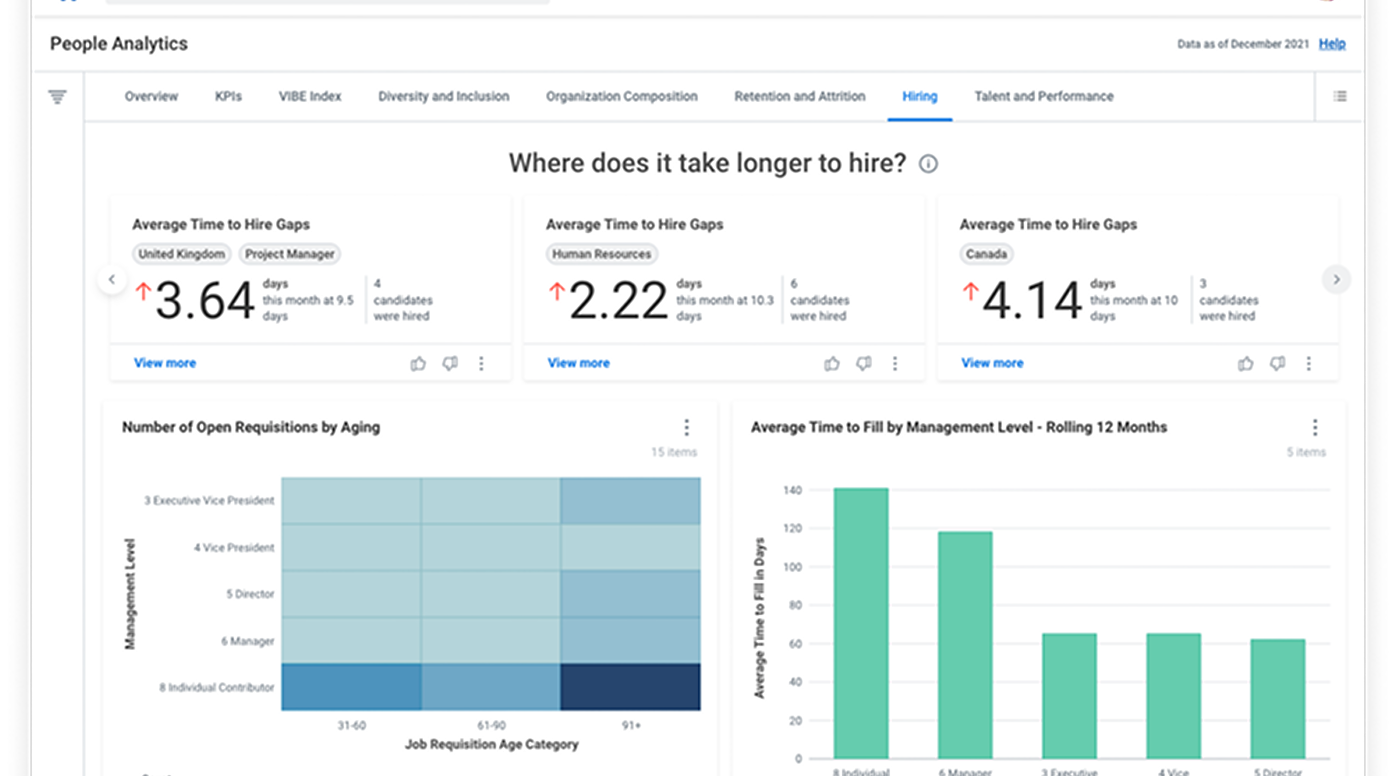Select the Hiring tab
The width and height of the screenshot is (1395, 777).
pos(920,97)
